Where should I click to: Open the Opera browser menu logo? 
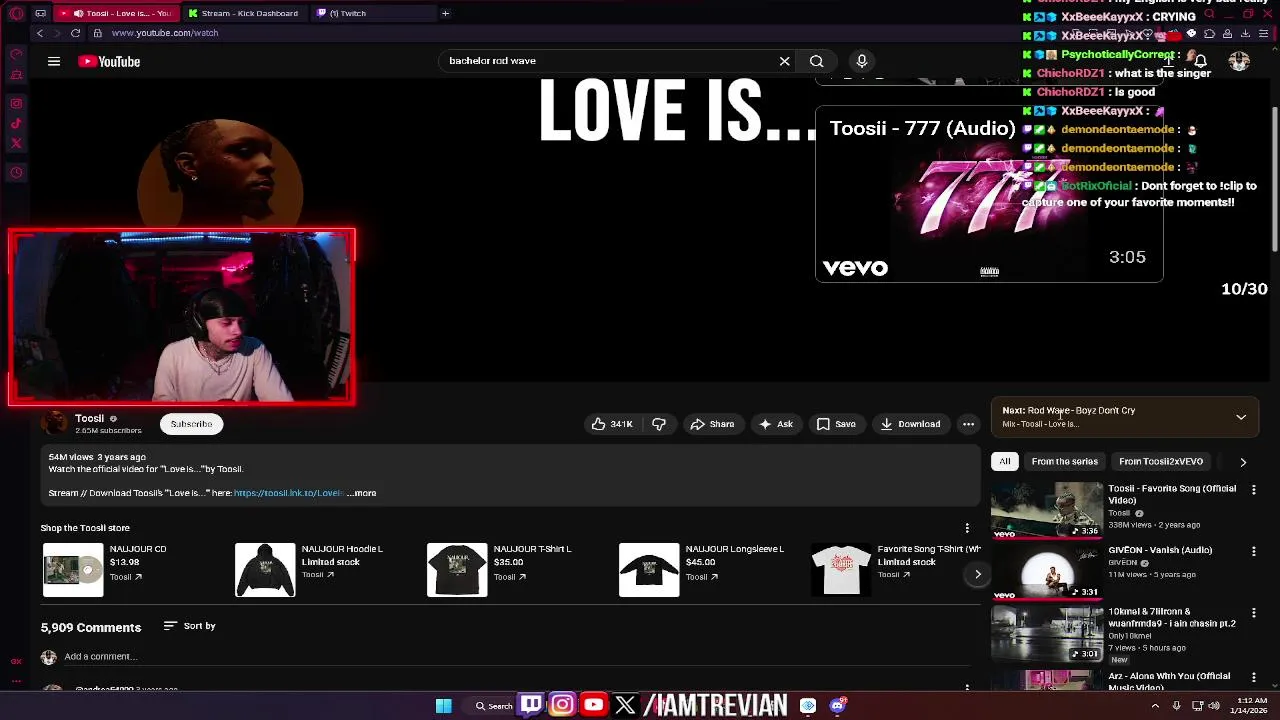click(16, 13)
